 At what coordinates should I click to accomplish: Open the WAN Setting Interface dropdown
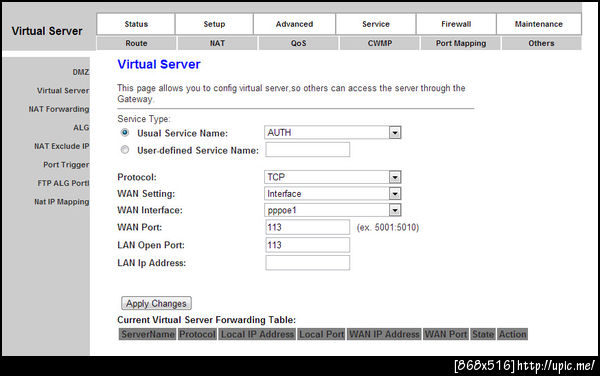(x=333, y=194)
